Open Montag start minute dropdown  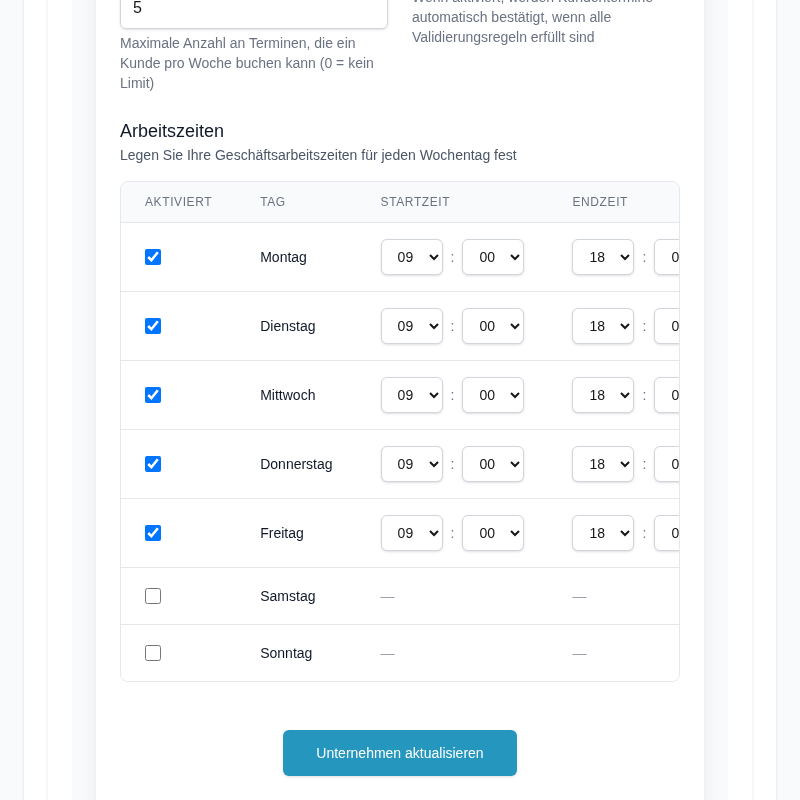(492, 257)
